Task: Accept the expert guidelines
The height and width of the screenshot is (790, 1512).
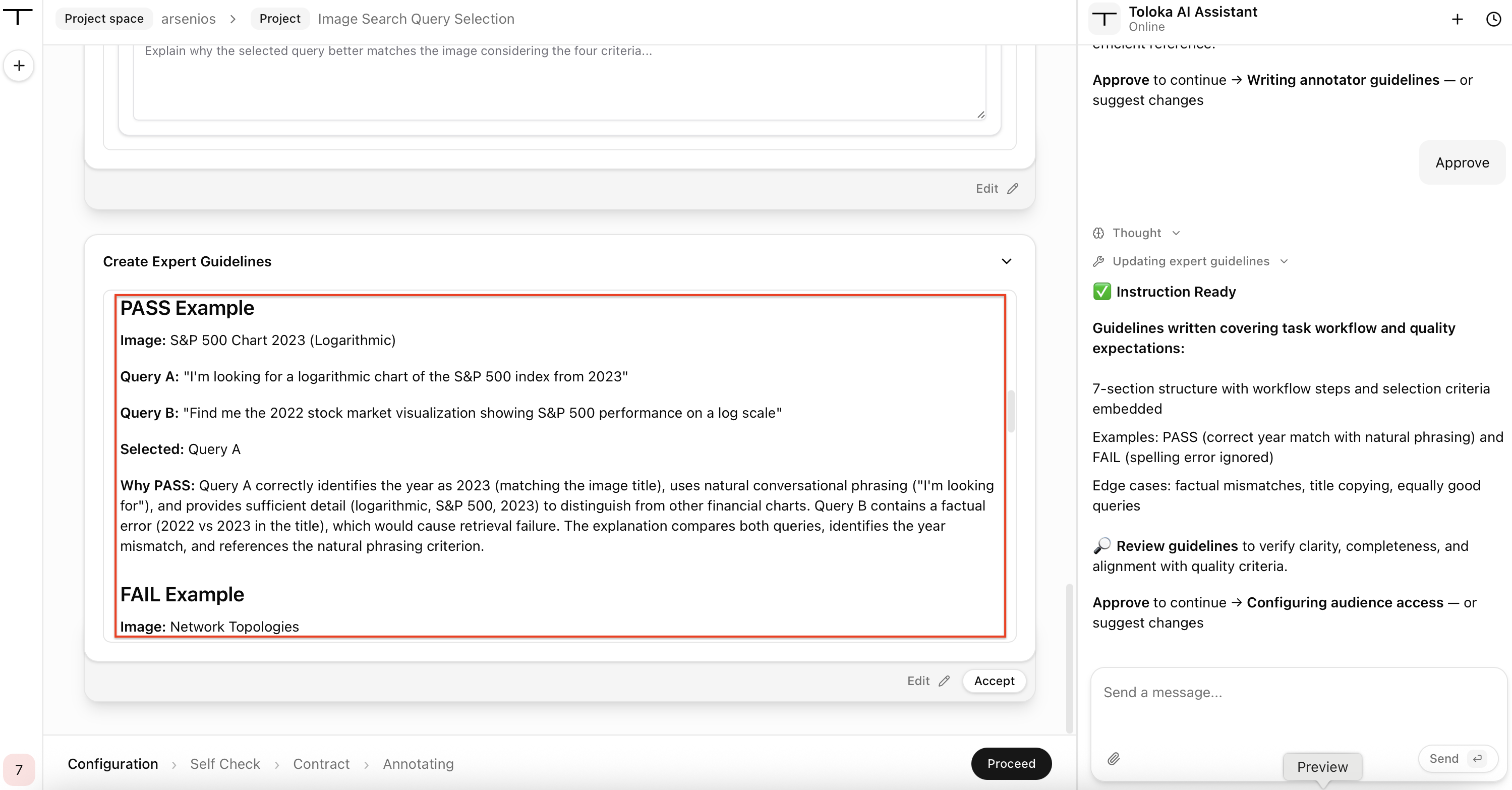Action: (x=994, y=681)
